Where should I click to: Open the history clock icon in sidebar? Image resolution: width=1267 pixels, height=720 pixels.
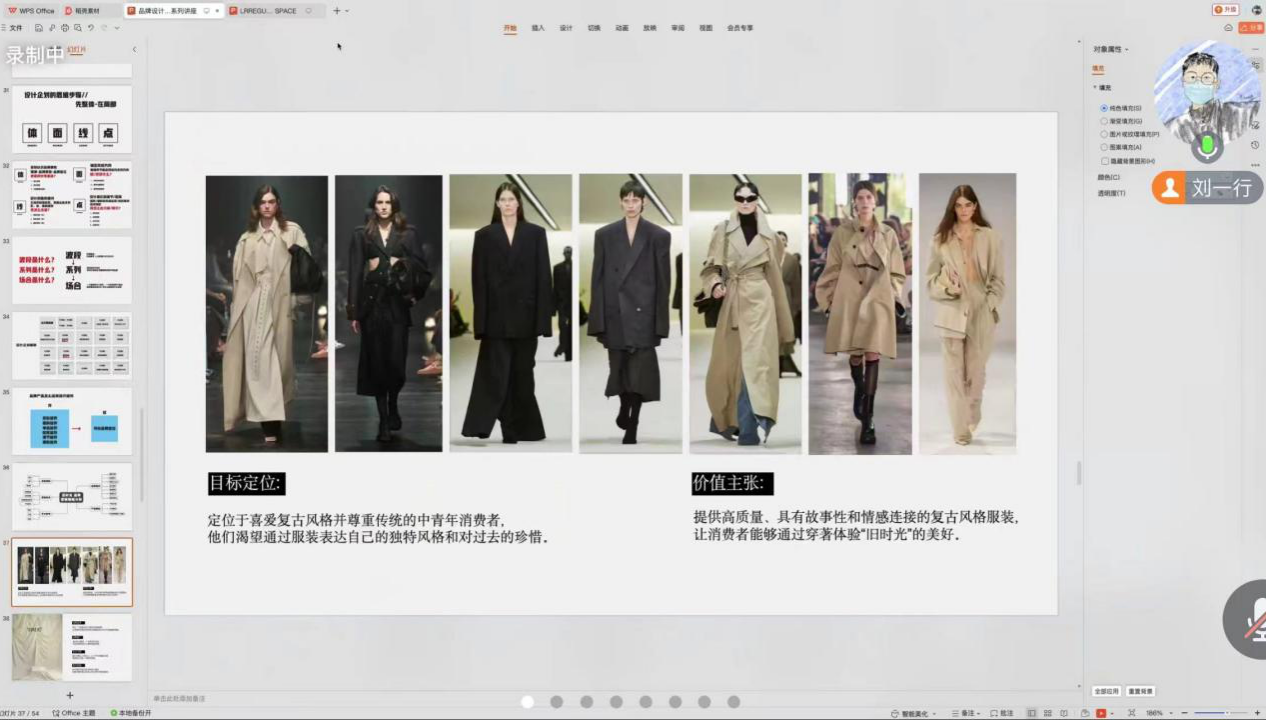[1255, 145]
